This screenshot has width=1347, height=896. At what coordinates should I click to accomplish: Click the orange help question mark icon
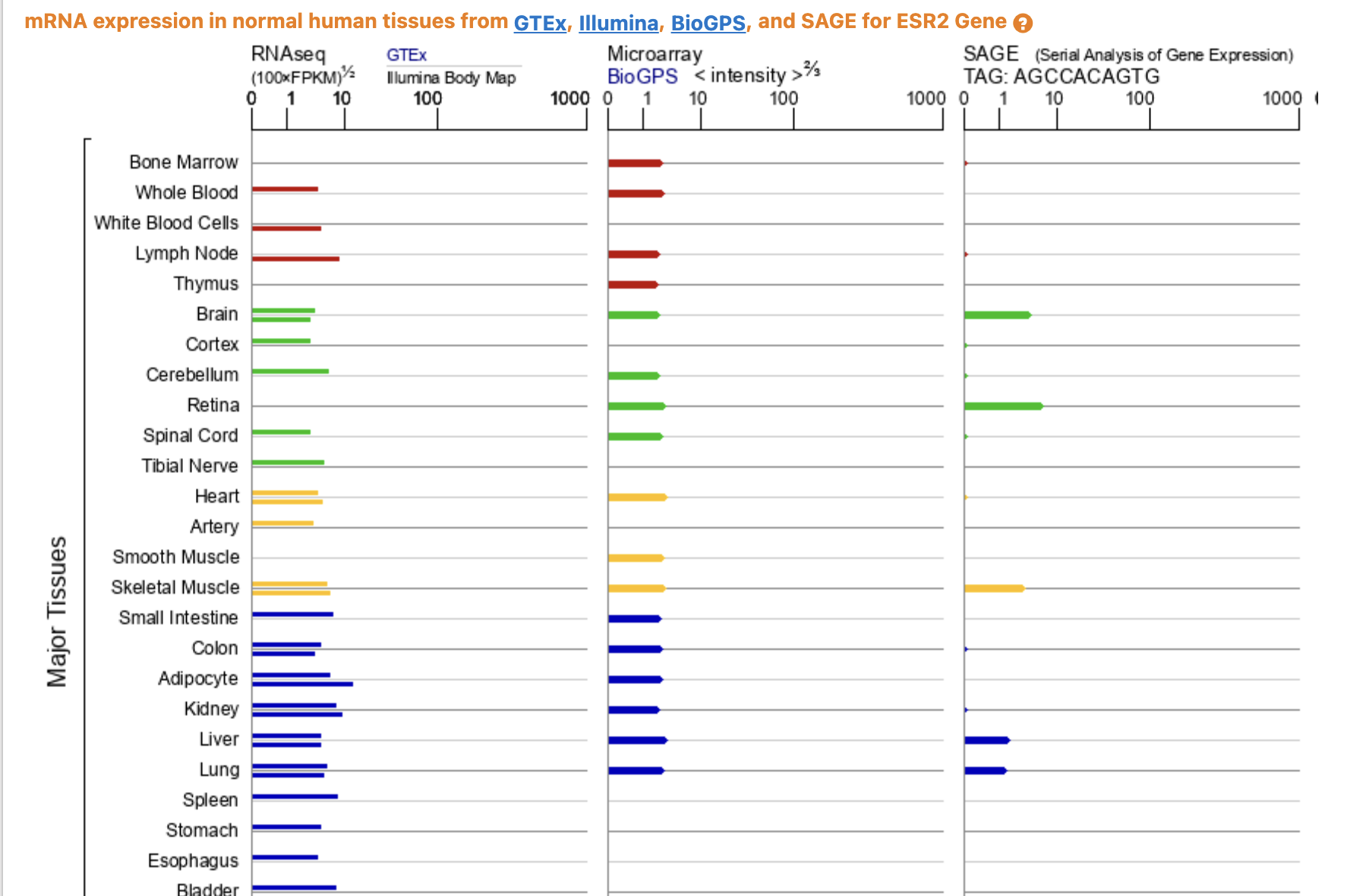(x=1023, y=24)
